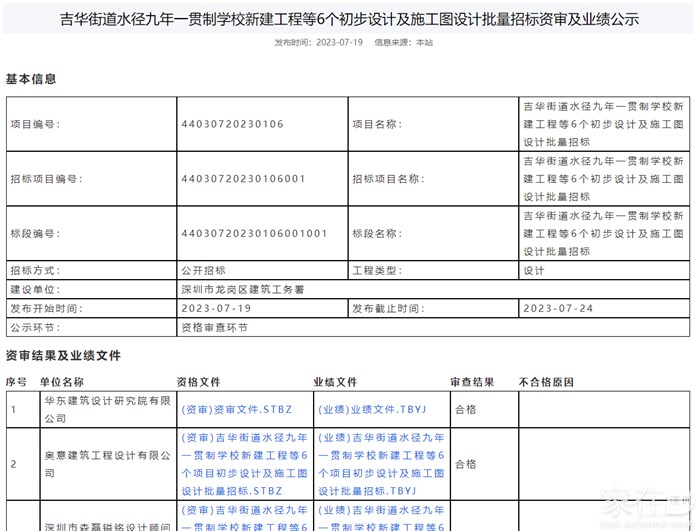Click section number 44030720230106001001 cell
The height and width of the screenshot is (531, 700).
pos(254,234)
